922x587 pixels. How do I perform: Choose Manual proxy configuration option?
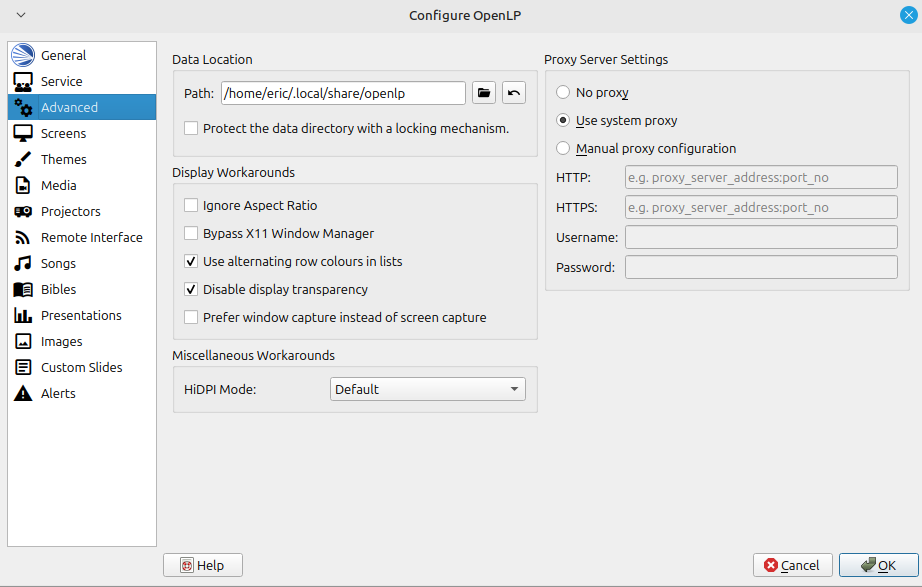coord(563,148)
